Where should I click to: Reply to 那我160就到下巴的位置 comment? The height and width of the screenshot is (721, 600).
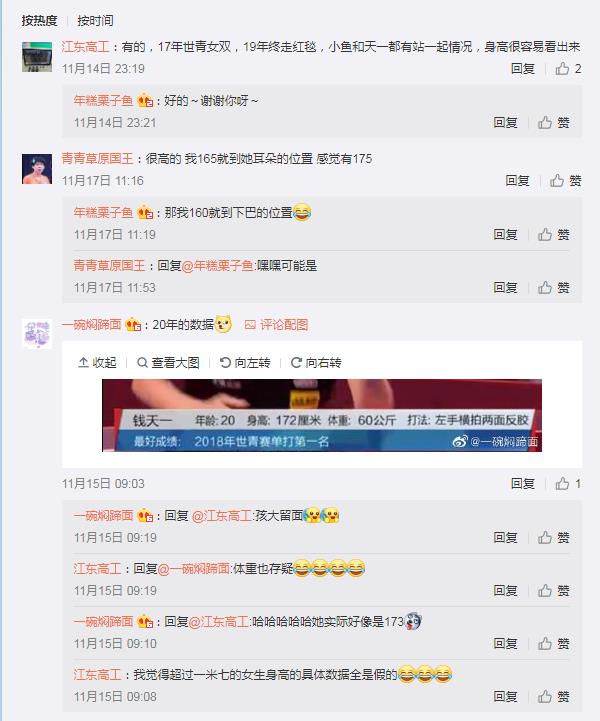tap(505, 235)
